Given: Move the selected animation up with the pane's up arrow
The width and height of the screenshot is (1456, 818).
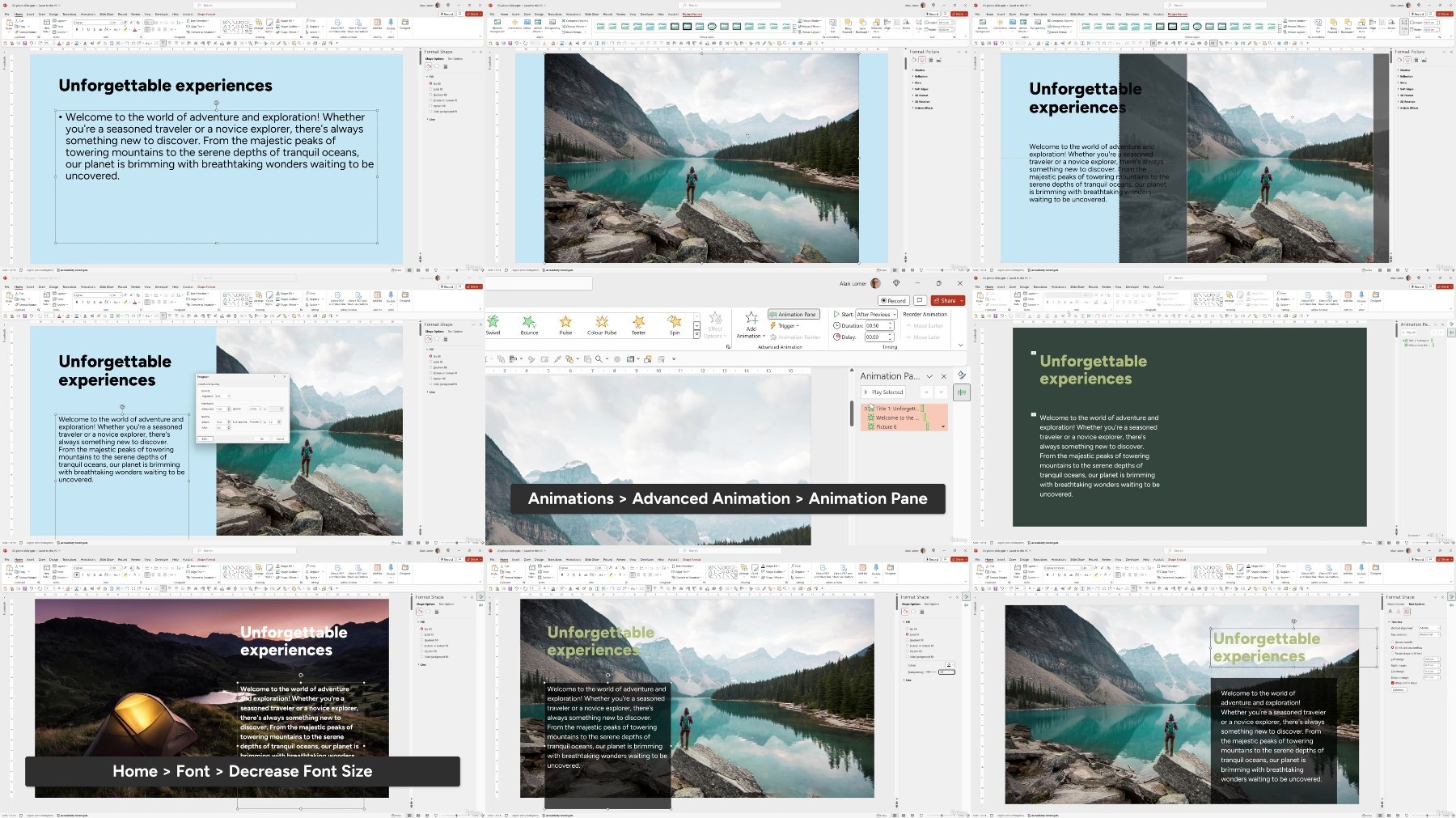Looking at the screenshot, I should pos(927,392).
